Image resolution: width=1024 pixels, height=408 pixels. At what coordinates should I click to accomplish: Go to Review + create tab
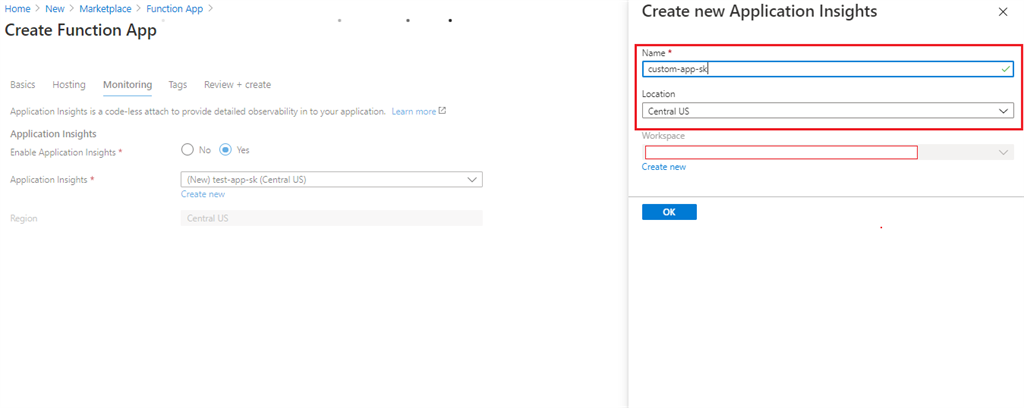click(x=238, y=85)
